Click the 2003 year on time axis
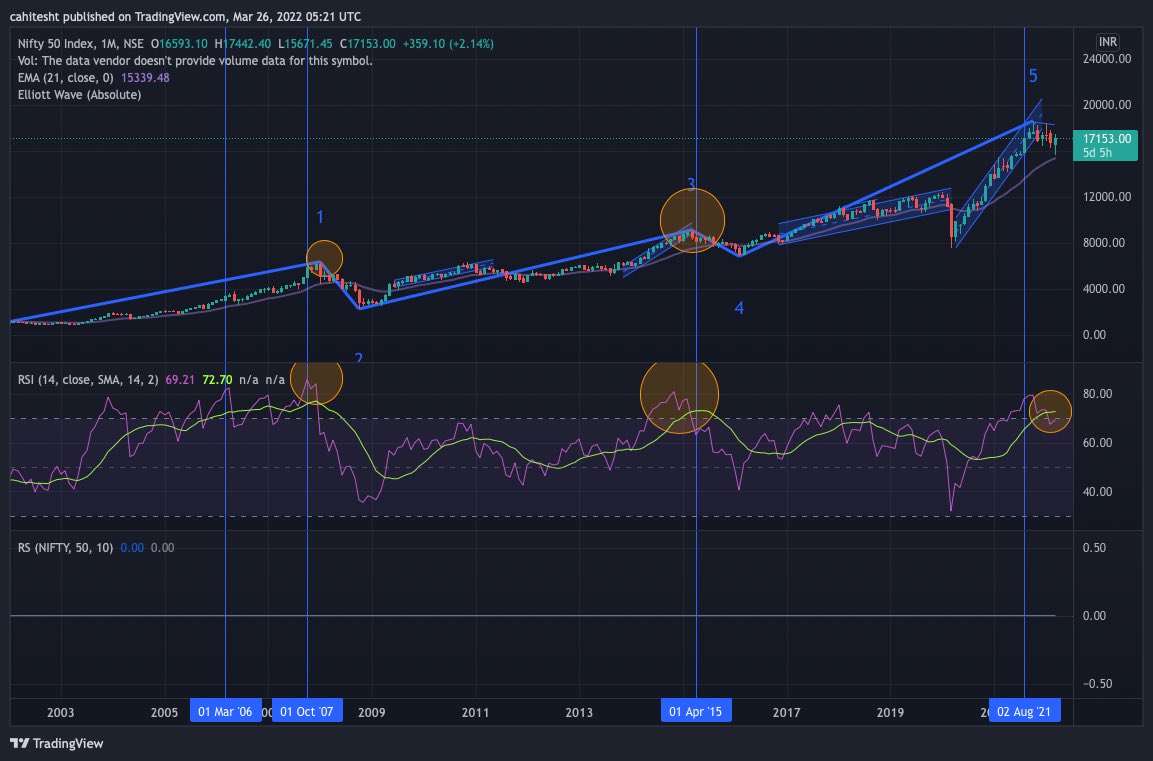Image resolution: width=1153 pixels, height=761 pixels. 60,712
